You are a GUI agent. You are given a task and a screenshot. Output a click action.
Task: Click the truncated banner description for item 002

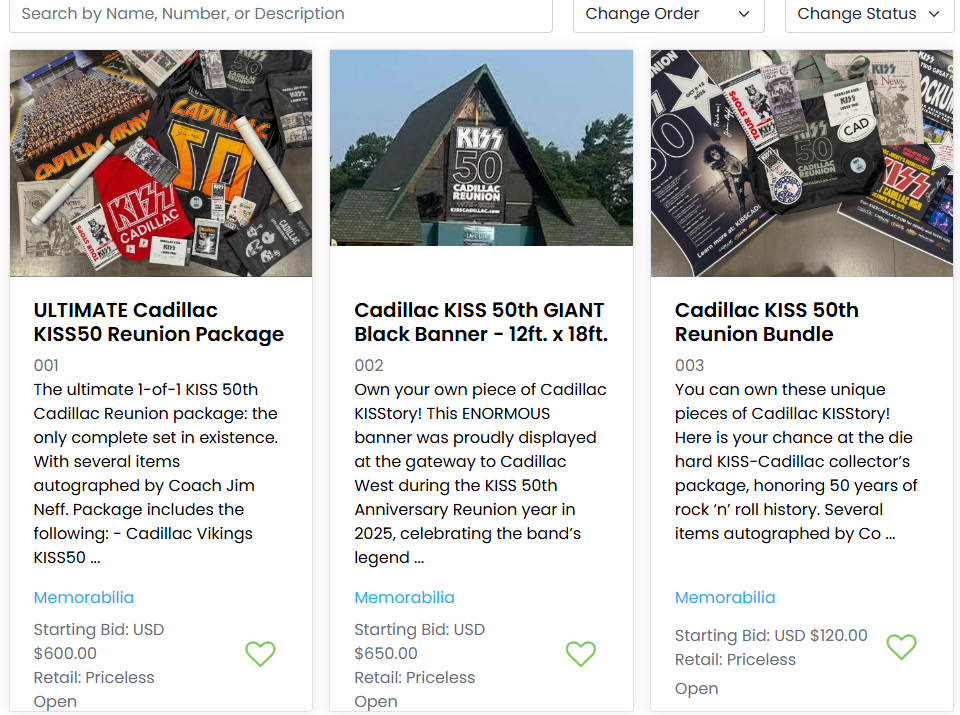click(x=481, y=473)
